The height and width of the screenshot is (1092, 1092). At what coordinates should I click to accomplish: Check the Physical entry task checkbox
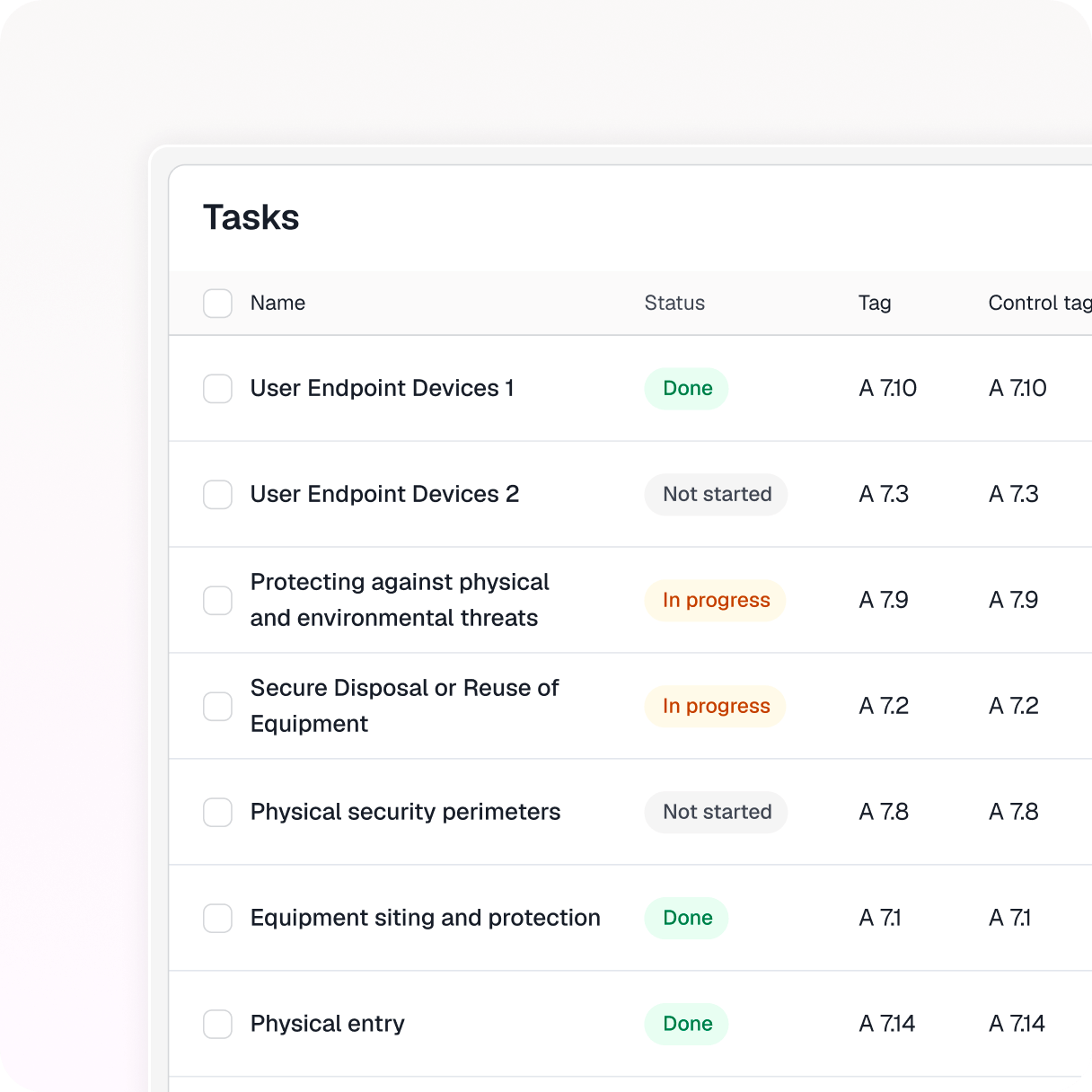[x=217, y=1025]
